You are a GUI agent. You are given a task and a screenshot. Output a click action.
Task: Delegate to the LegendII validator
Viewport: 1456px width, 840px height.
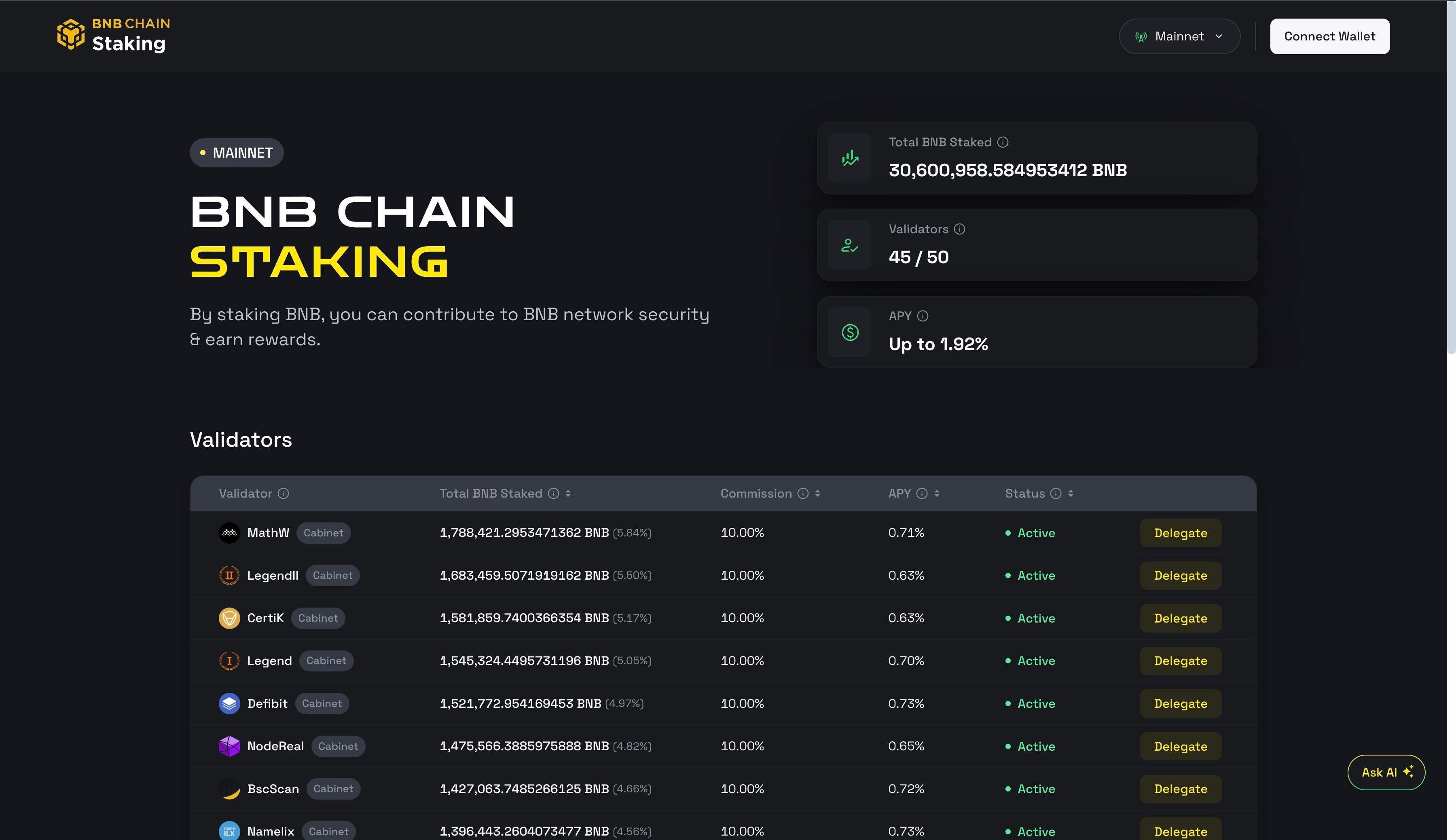click(x=1180, y=576)
